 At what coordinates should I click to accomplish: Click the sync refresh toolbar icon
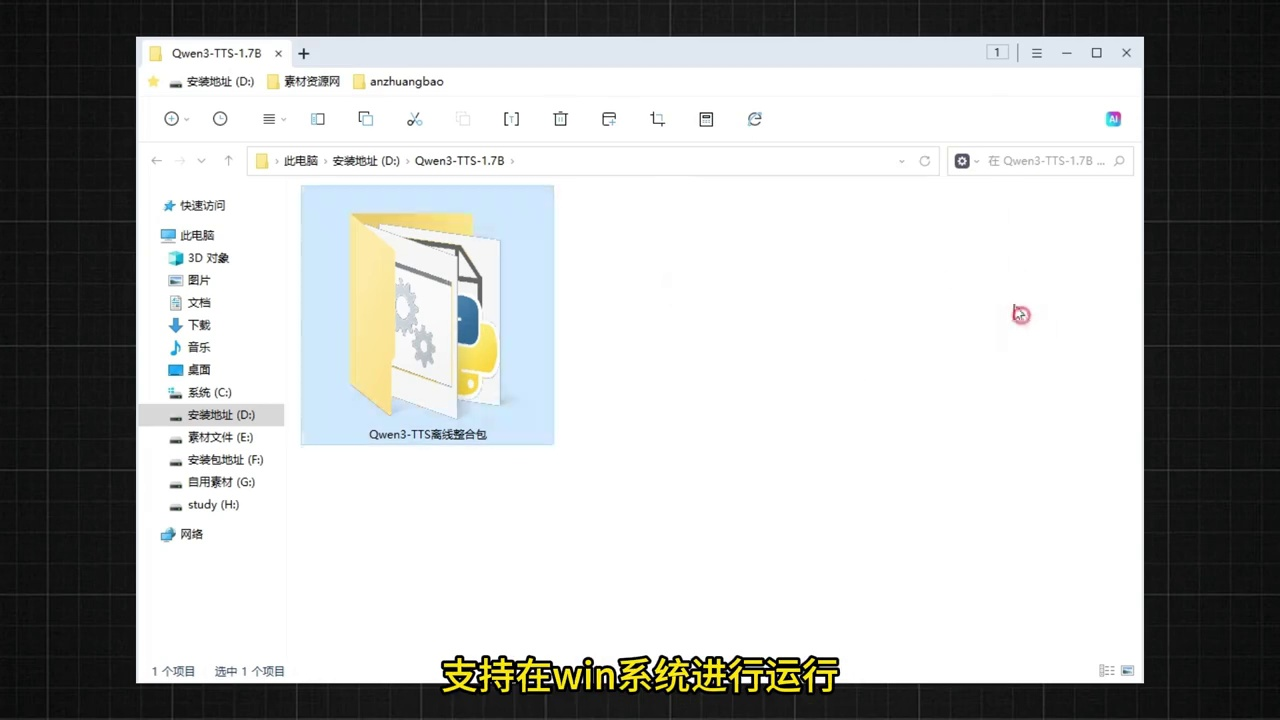pyautogui.click(x=755, y=119)
